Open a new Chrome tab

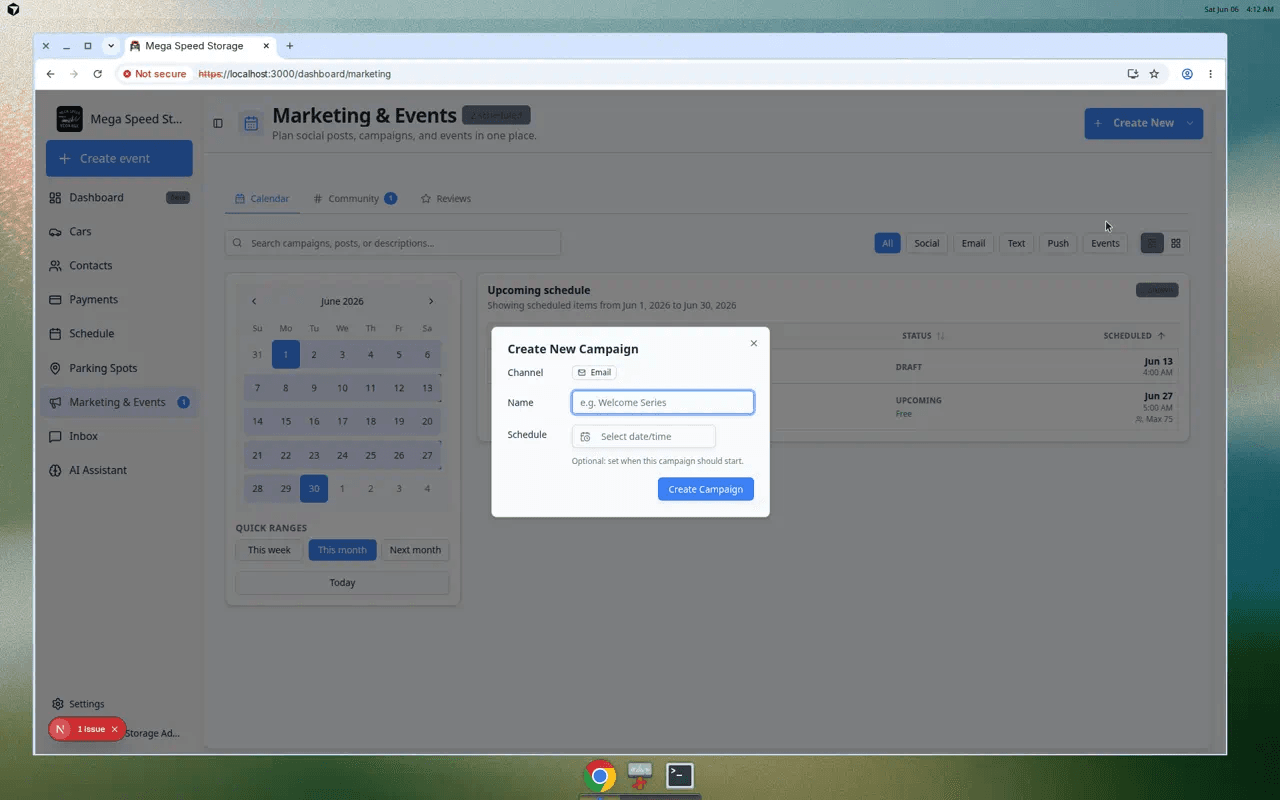290,46
